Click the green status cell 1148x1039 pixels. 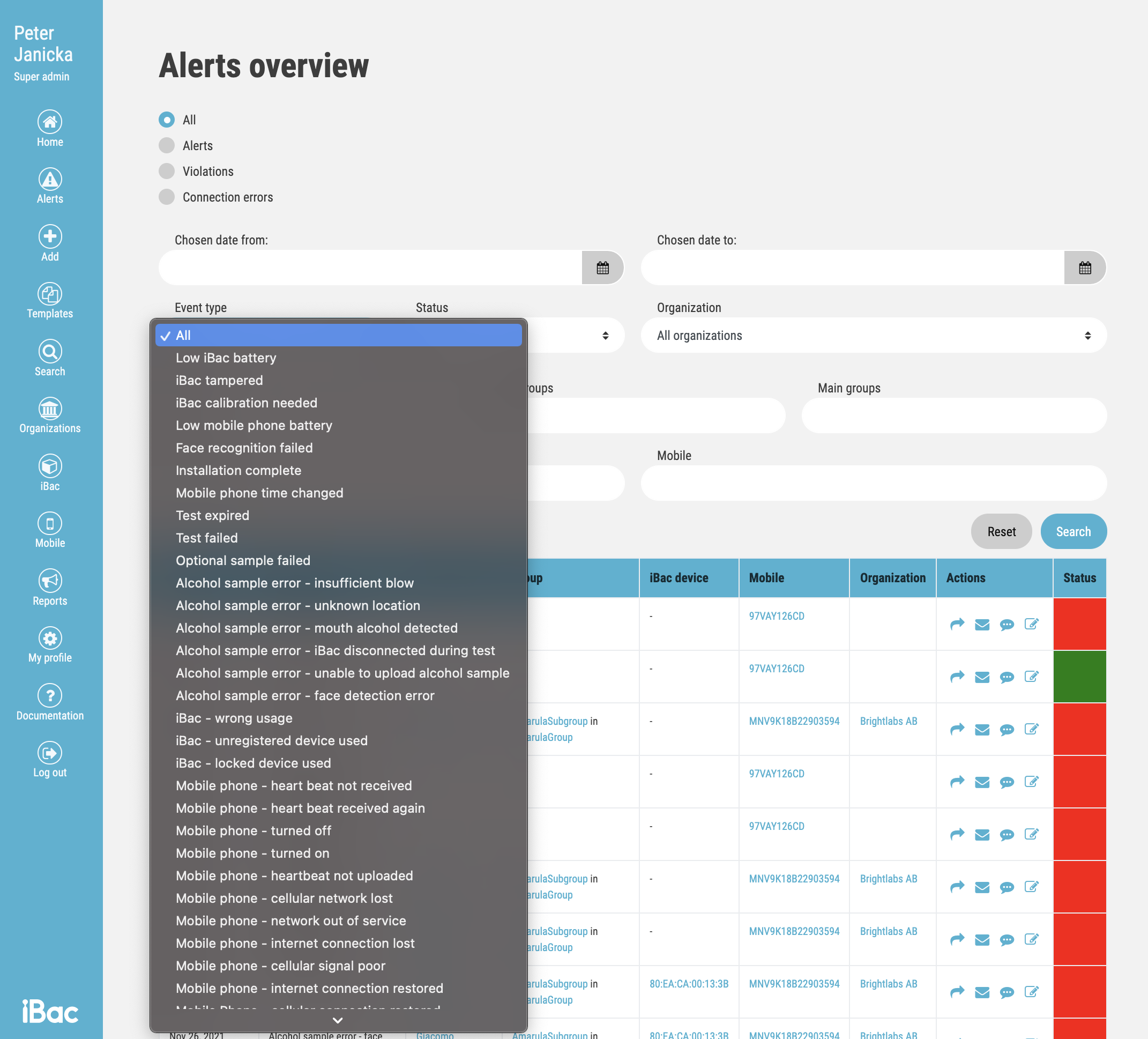pos(1079,677)
